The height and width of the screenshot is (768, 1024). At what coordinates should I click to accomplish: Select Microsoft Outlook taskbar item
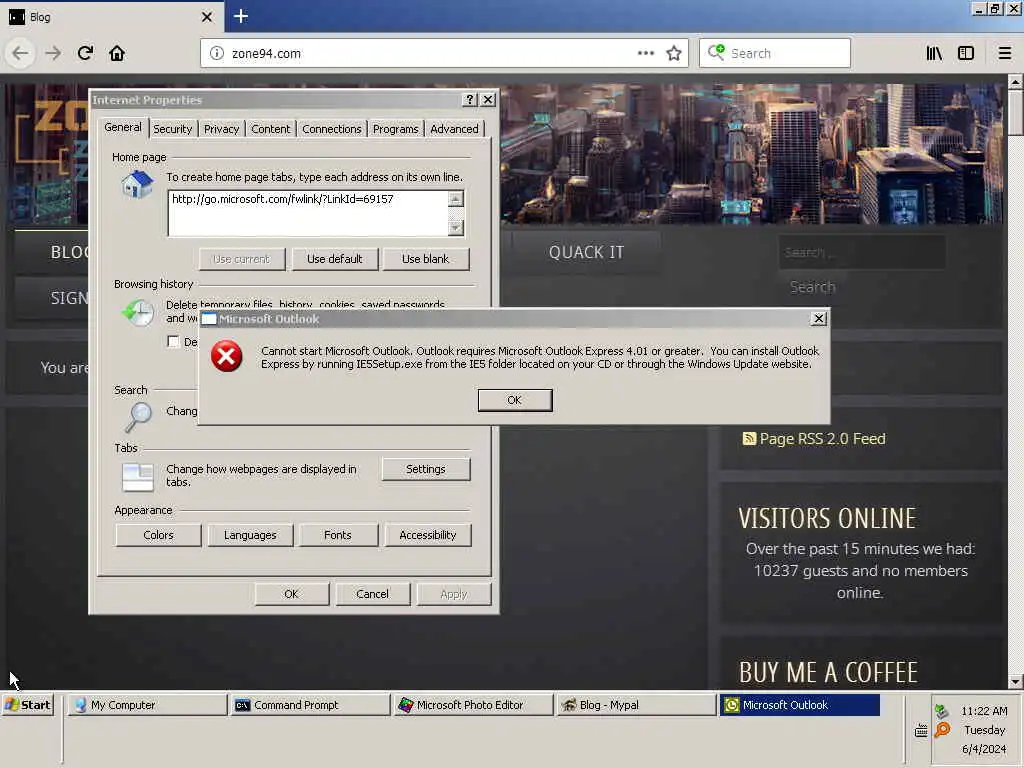[799, 705]
